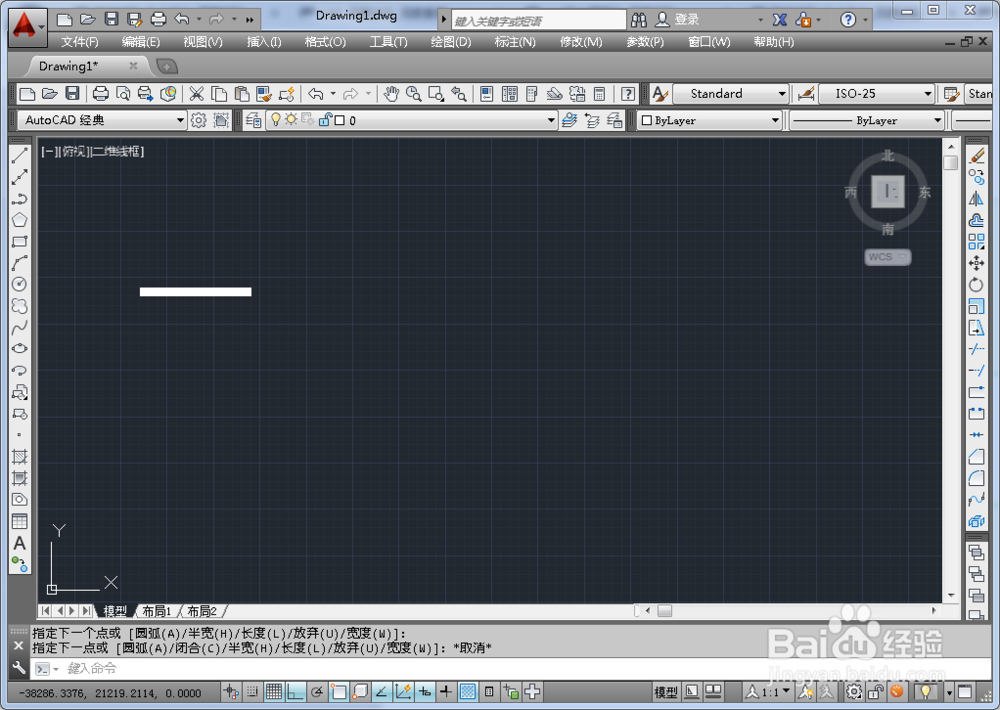This screenshot has height=710, width=1000.
Task: Select the Line tool in draw toolbar
Action: (20, 155)
